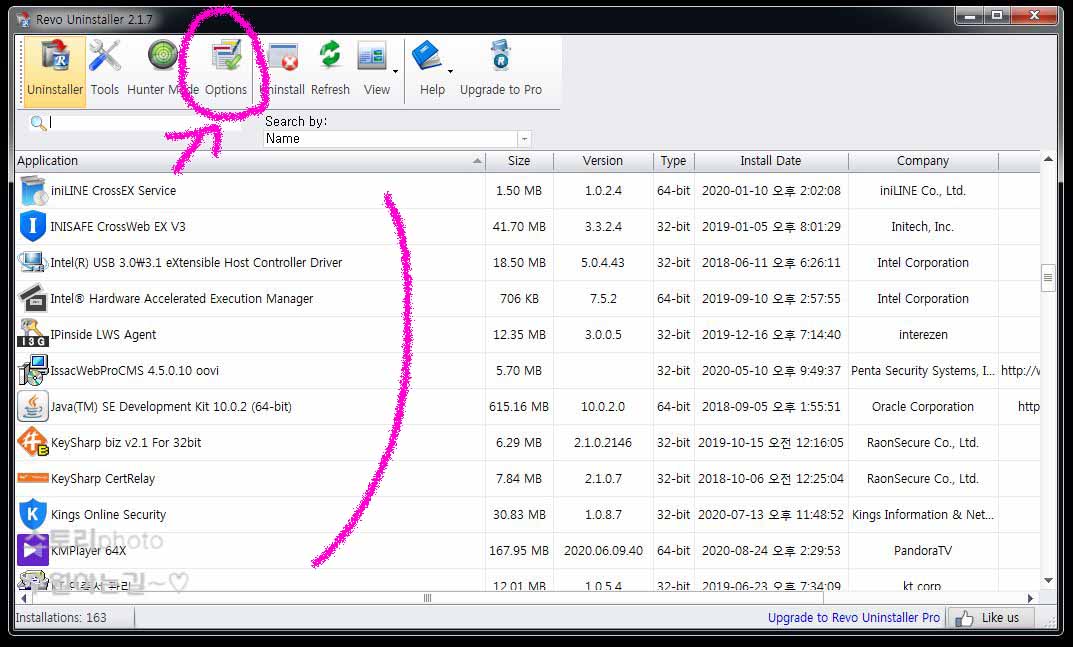1073x647 pixels.
Task: Activate Hunter Mode target icon
Action: [x=163, y=57]
